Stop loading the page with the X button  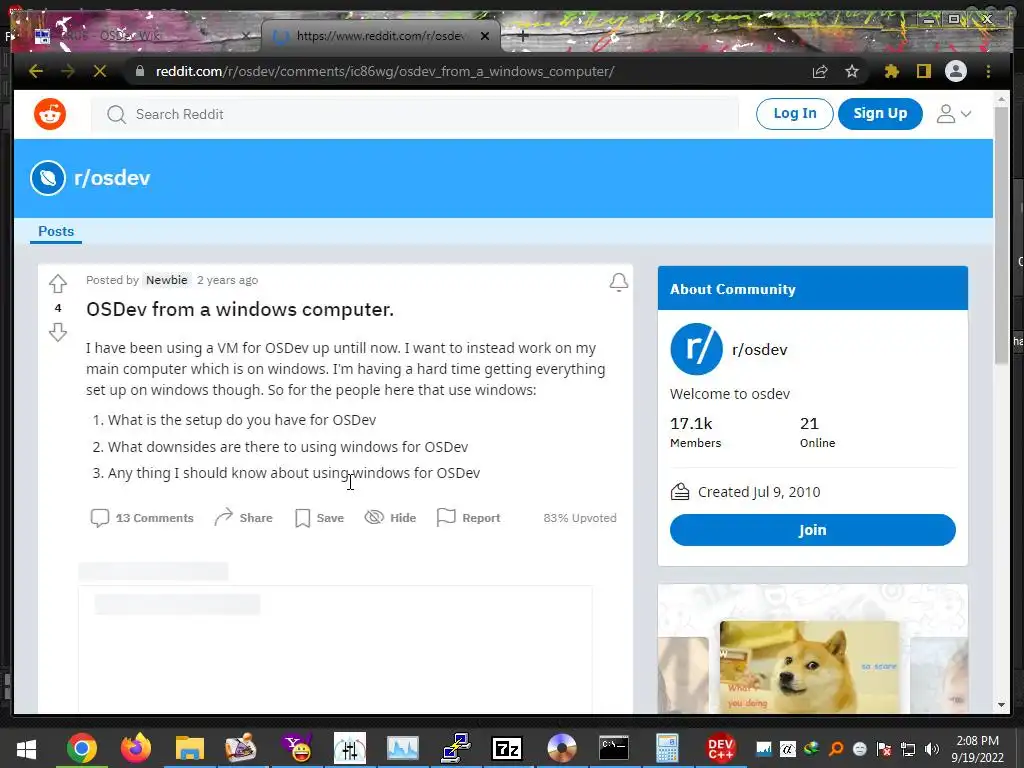pyautogui.click(x=100, y=71)
